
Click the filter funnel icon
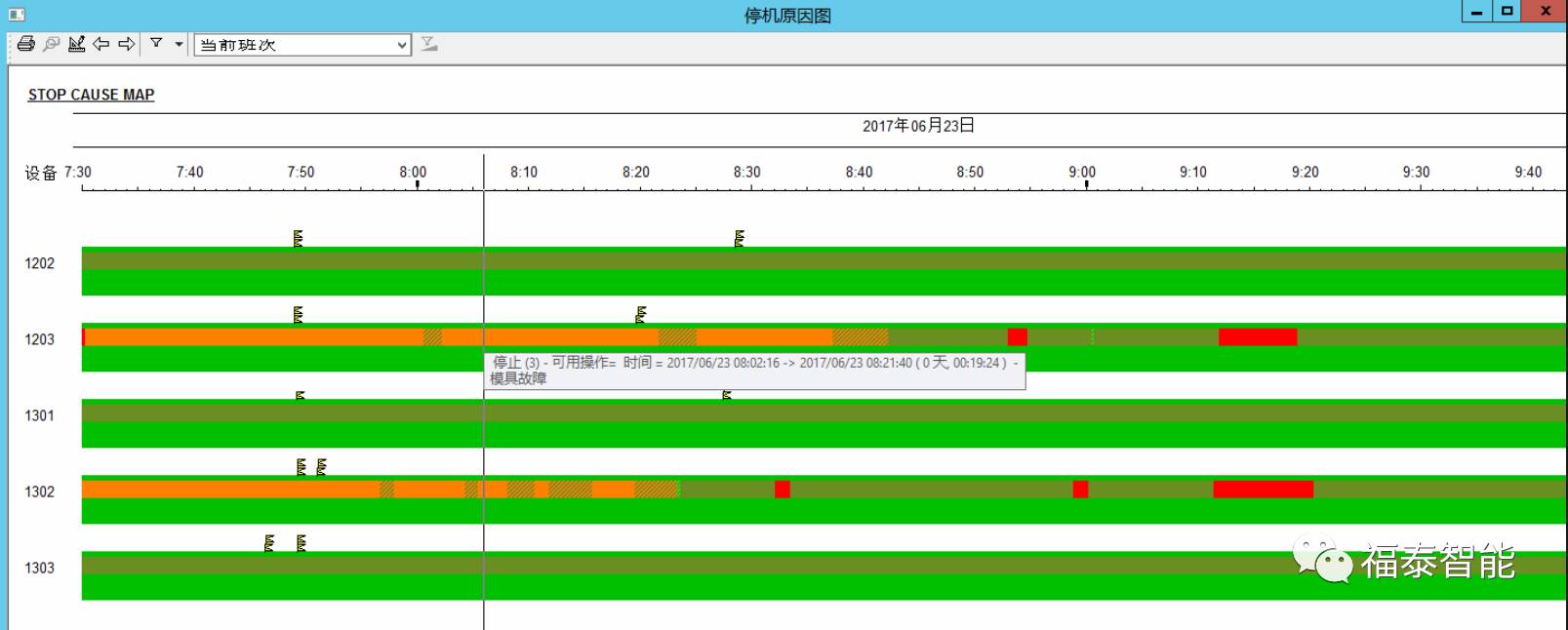click(156, 44)
